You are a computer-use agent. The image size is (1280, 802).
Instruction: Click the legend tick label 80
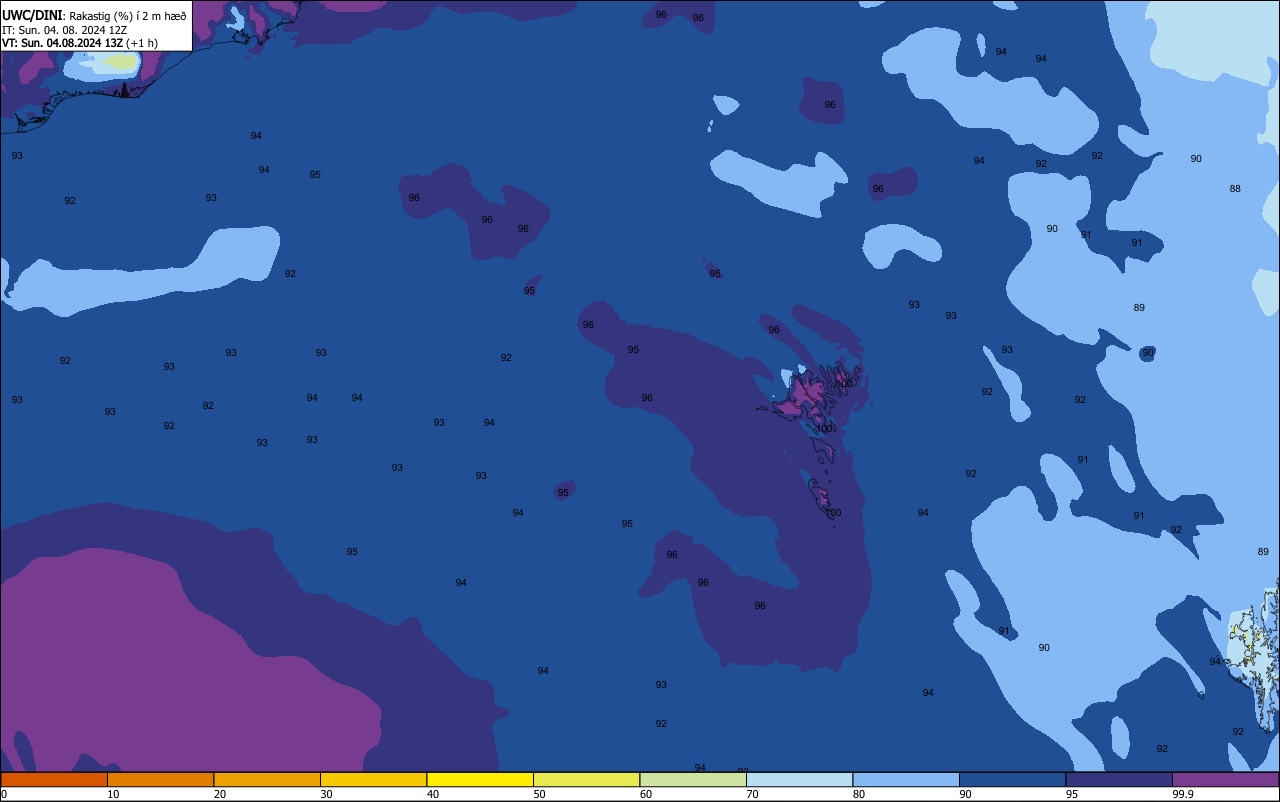click(859, 794)
